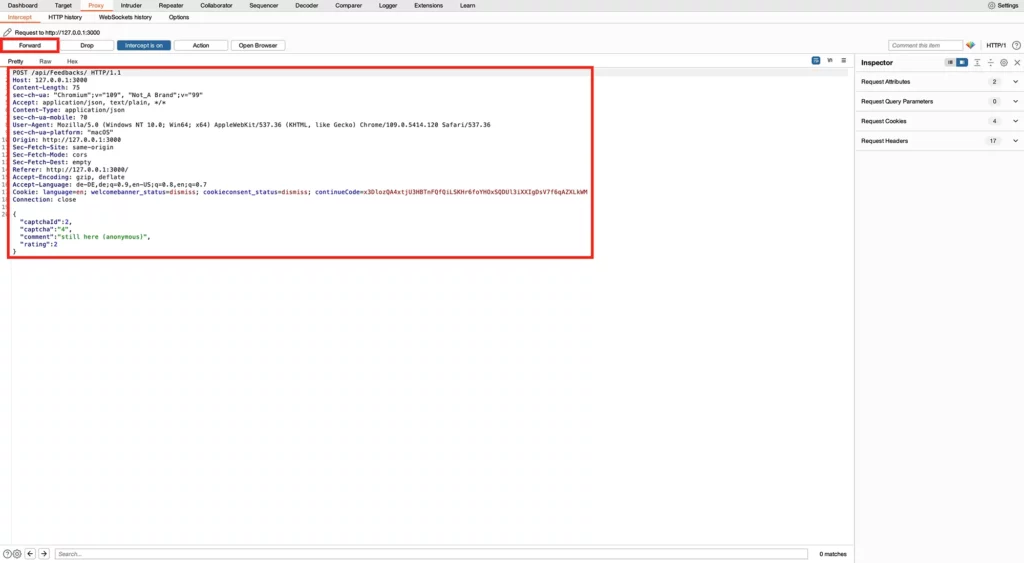Go to next search match arrow
The width and height of the screenshot is (1024, 563).
click(44, 553)
